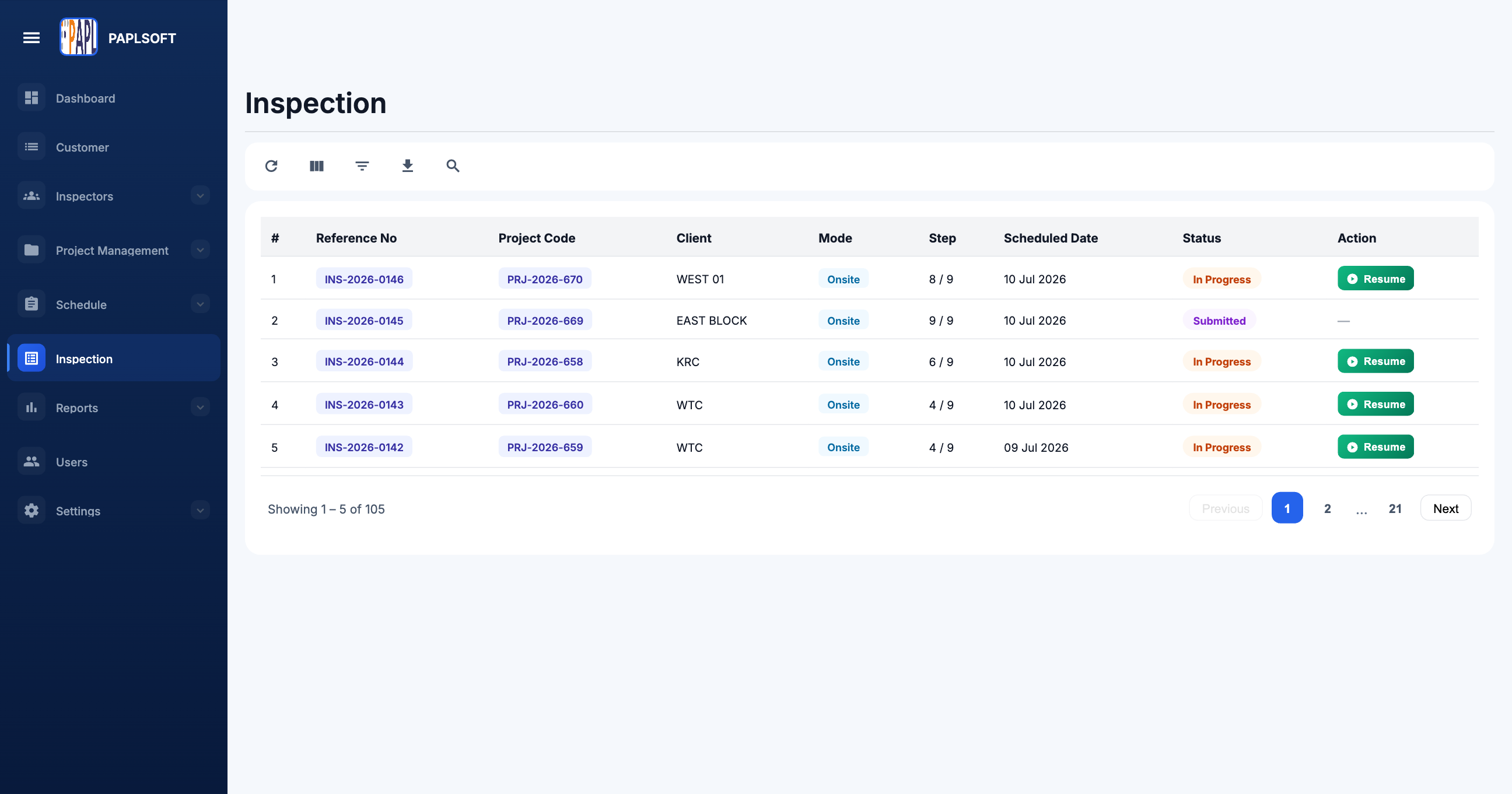Go to the Next page
1512x794 pixels.
(1445, 508)
